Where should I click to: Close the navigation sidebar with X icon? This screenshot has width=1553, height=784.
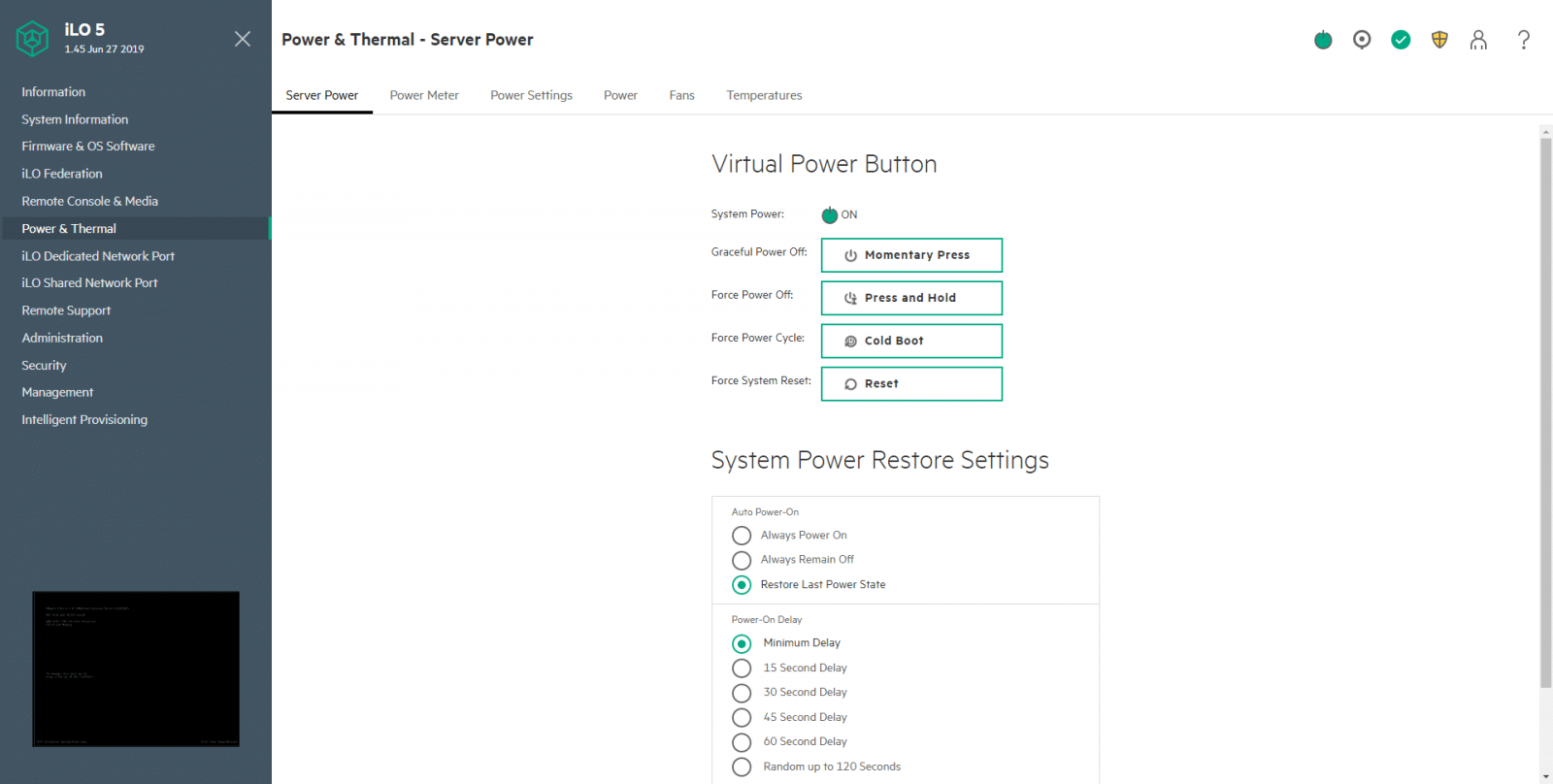tap(243, 39)
